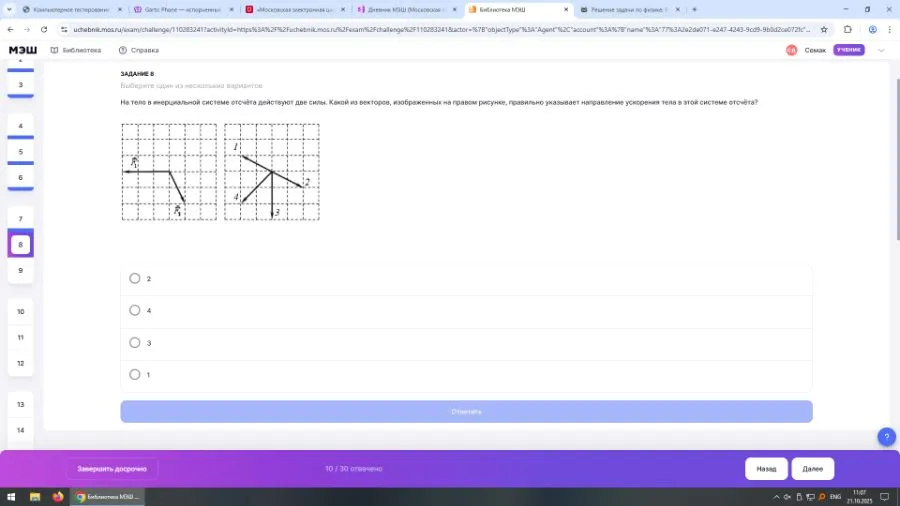Go to question 12 in sidebar
This screenshot has width=900, height=506.
21,363
